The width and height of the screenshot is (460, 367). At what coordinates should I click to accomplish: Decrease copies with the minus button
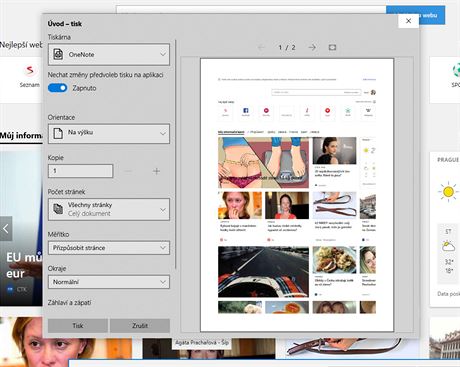pyautogui.click(x=128, y=171)
